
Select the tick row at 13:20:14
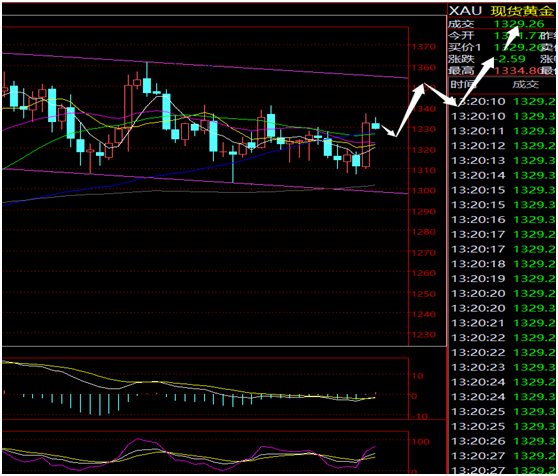503,175
